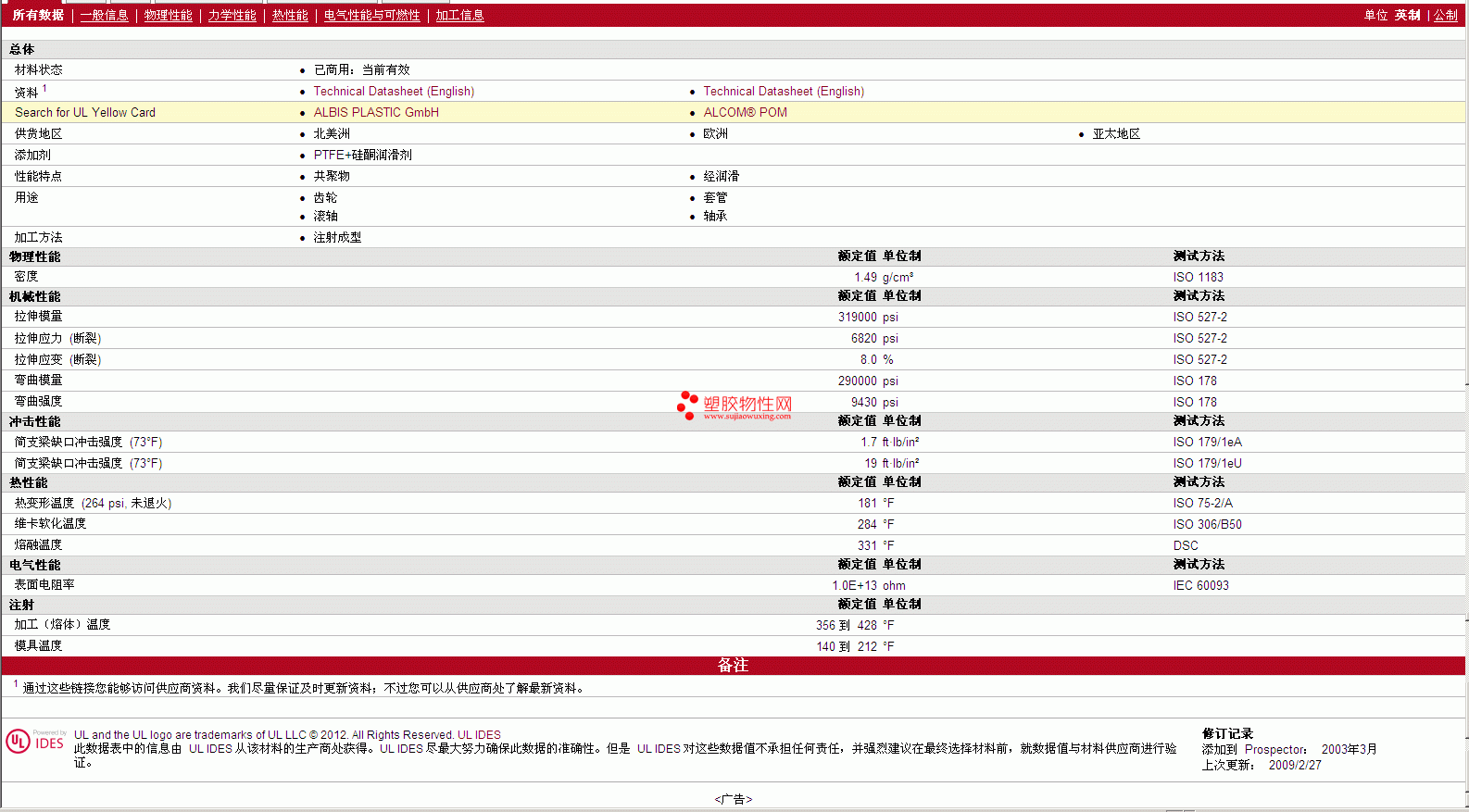Select the 热性能 tab
Screen dimensions: 1469x812
(x=290, y=16)
